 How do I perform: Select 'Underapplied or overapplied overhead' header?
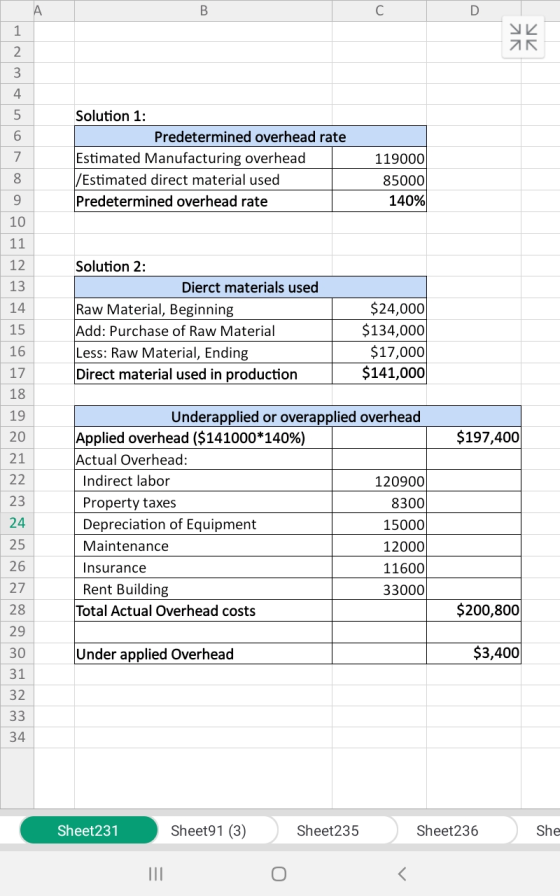(x=298, y=417)
